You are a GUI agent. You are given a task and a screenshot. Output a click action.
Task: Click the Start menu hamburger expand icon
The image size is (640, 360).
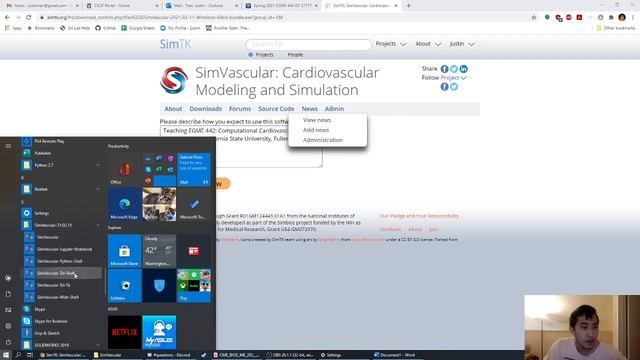click(8, 146)
